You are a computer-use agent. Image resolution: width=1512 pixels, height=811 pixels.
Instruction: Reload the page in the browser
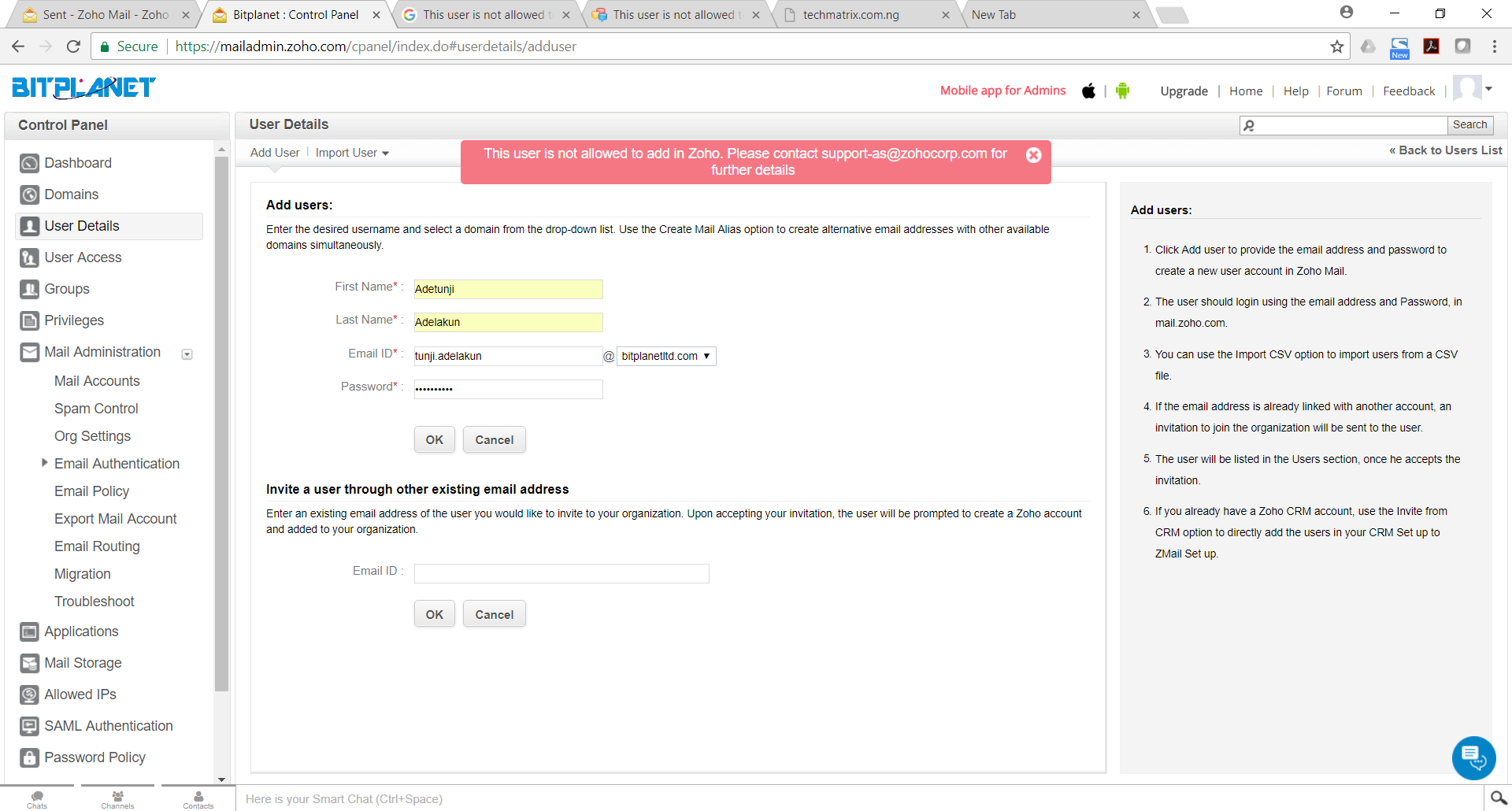click(x=73, y=46)
